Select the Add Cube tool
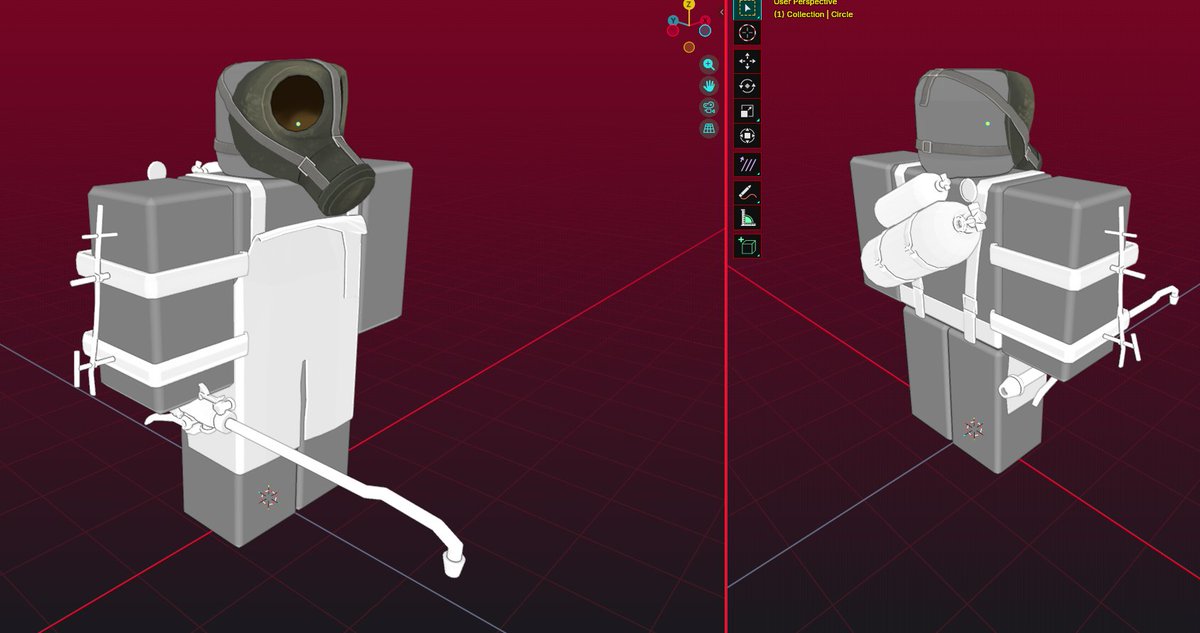The width and height of the screenshot is (1200, 633). tap(747, 246)
